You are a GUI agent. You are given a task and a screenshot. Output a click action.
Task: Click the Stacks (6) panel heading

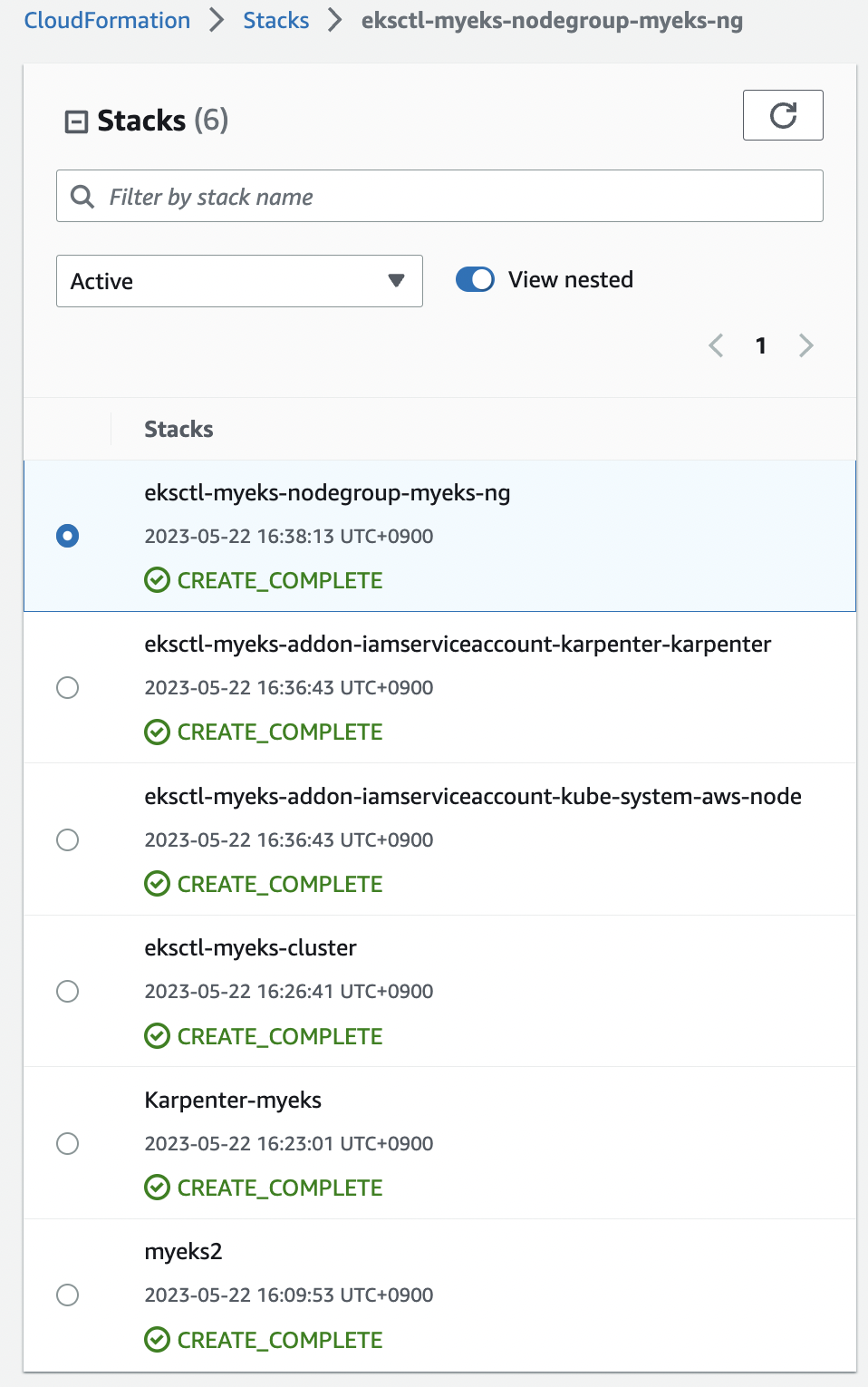163,121
